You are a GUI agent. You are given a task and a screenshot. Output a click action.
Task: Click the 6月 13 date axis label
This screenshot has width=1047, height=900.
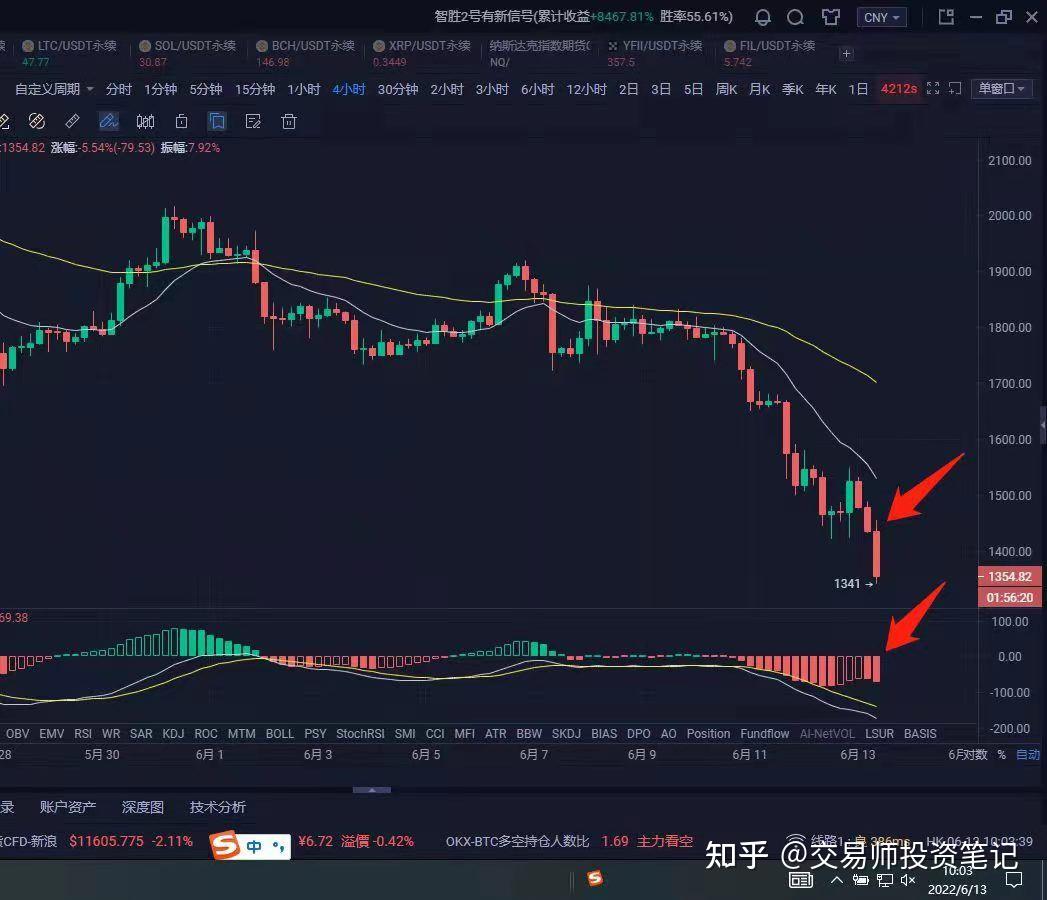857,754
